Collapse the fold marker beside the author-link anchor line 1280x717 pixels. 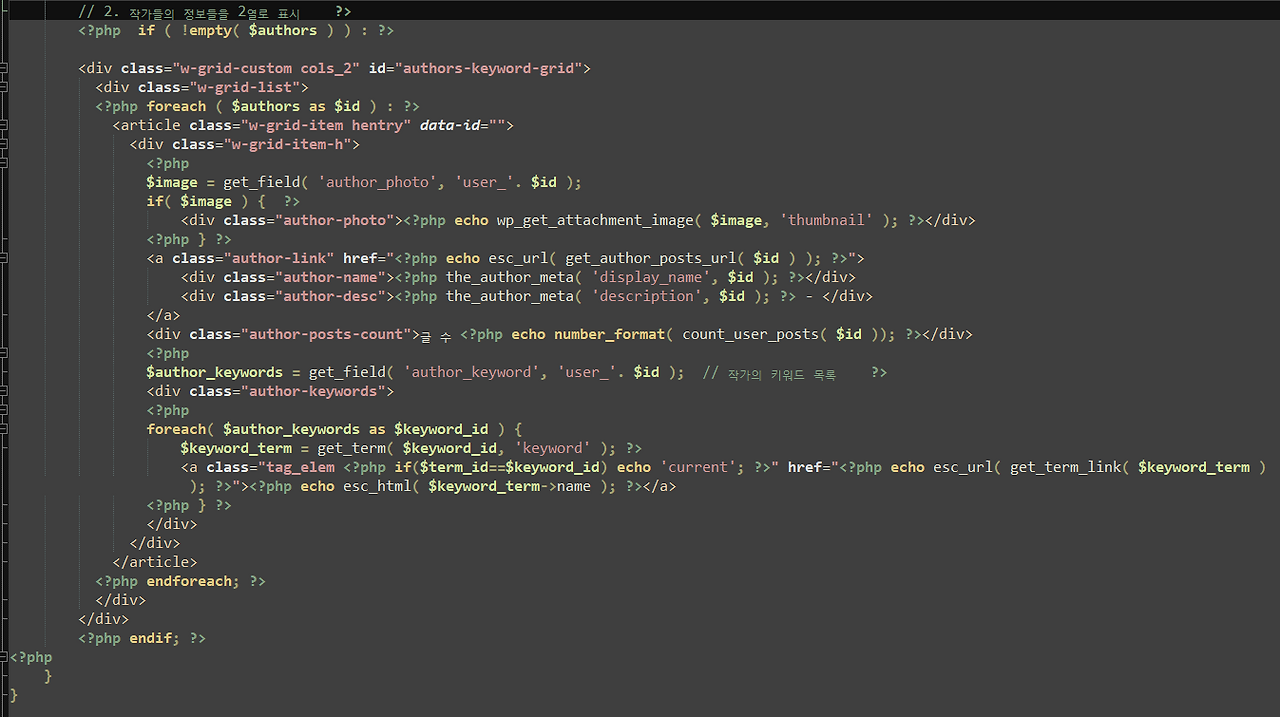(x=4, y=258)
